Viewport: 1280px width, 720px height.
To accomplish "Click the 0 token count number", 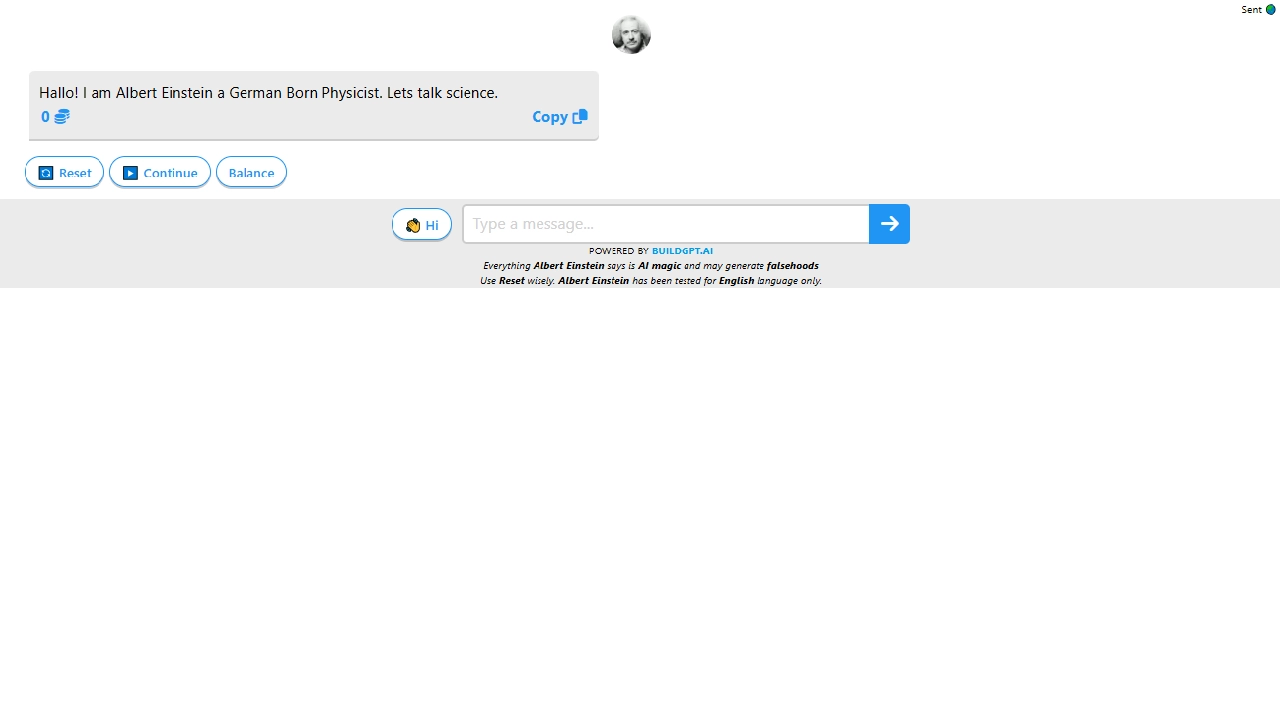I will 45,117.
